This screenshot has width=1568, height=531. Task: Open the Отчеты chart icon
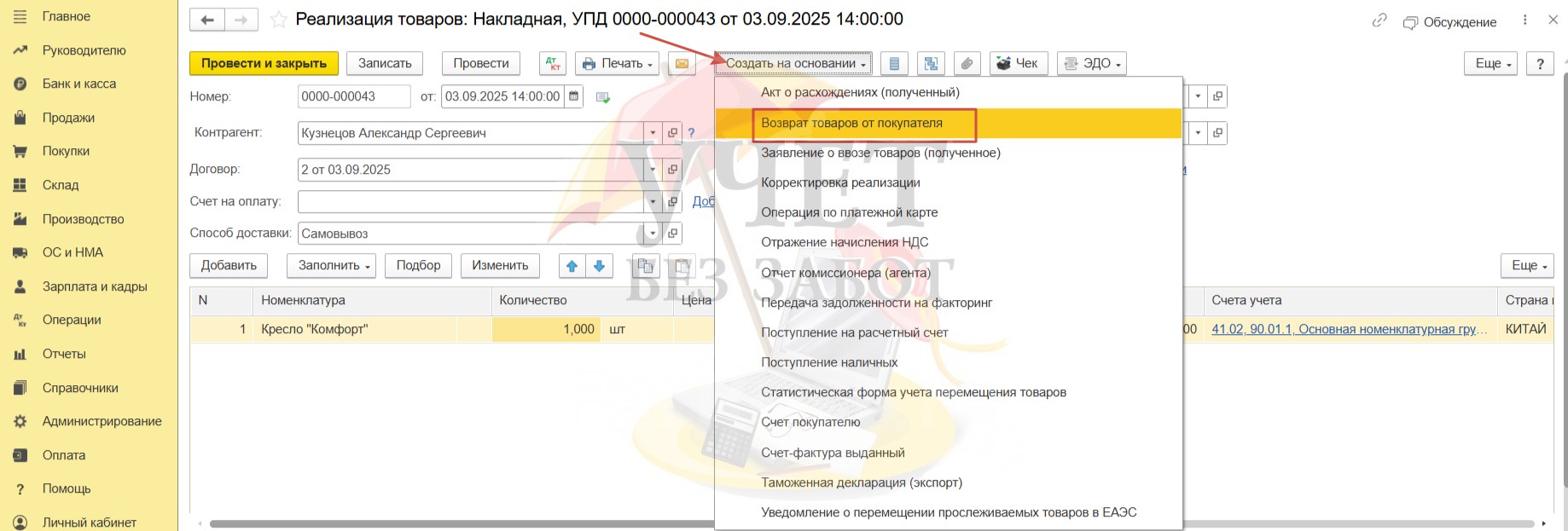[x=20, y=354]
